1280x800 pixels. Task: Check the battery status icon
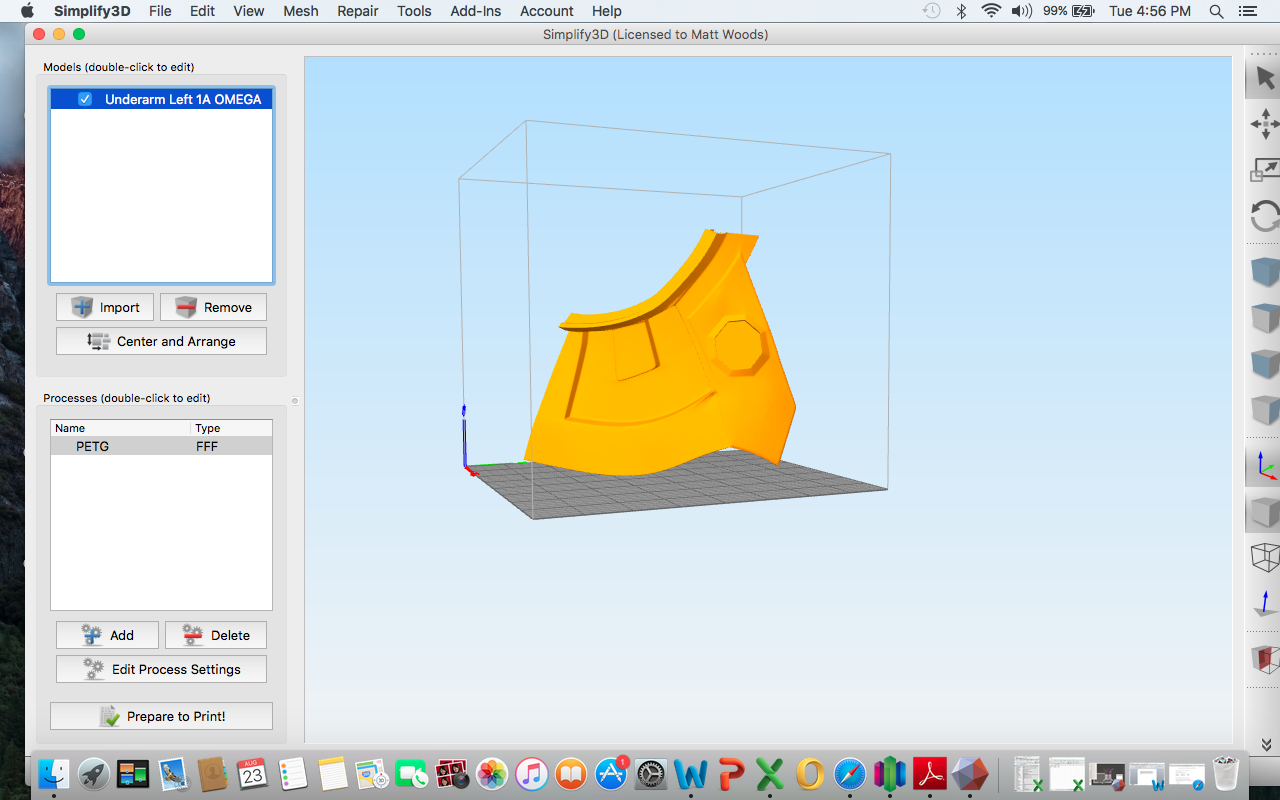(1082, 11)
